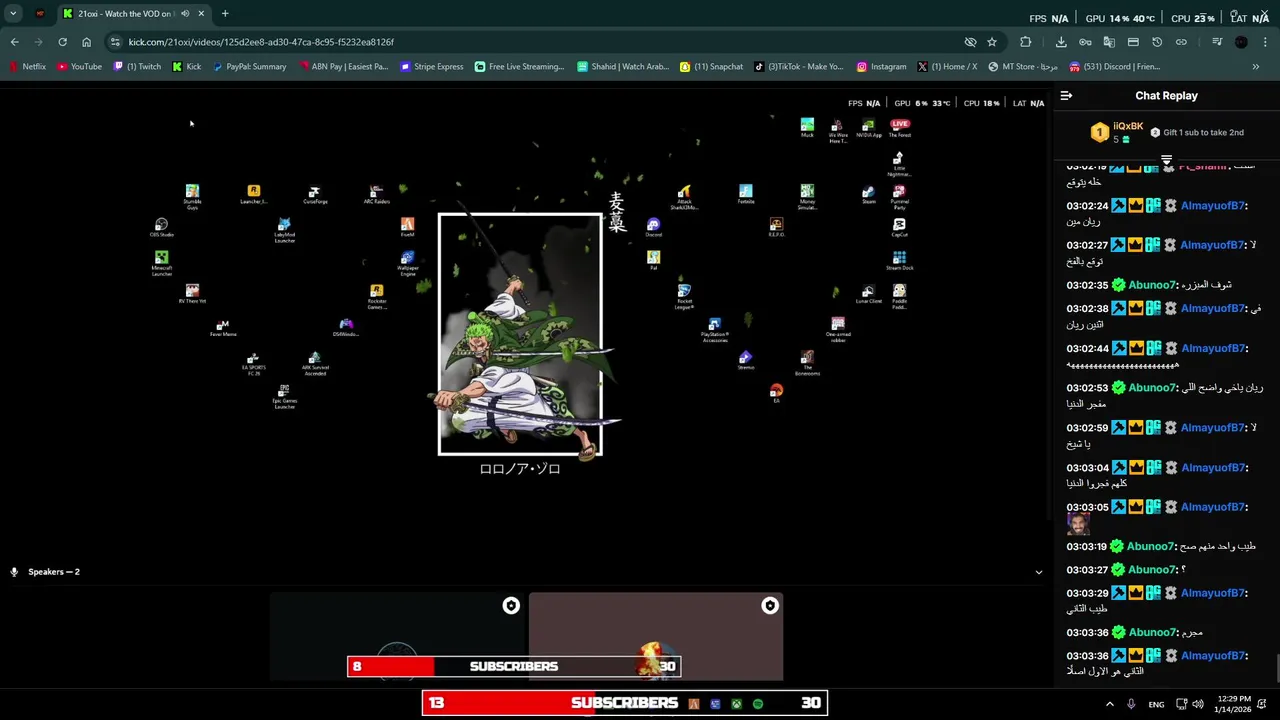Expand the bookmarks bar overflow chevron
Viewport: 1280px width, 720px height.
pos(1256,67)
